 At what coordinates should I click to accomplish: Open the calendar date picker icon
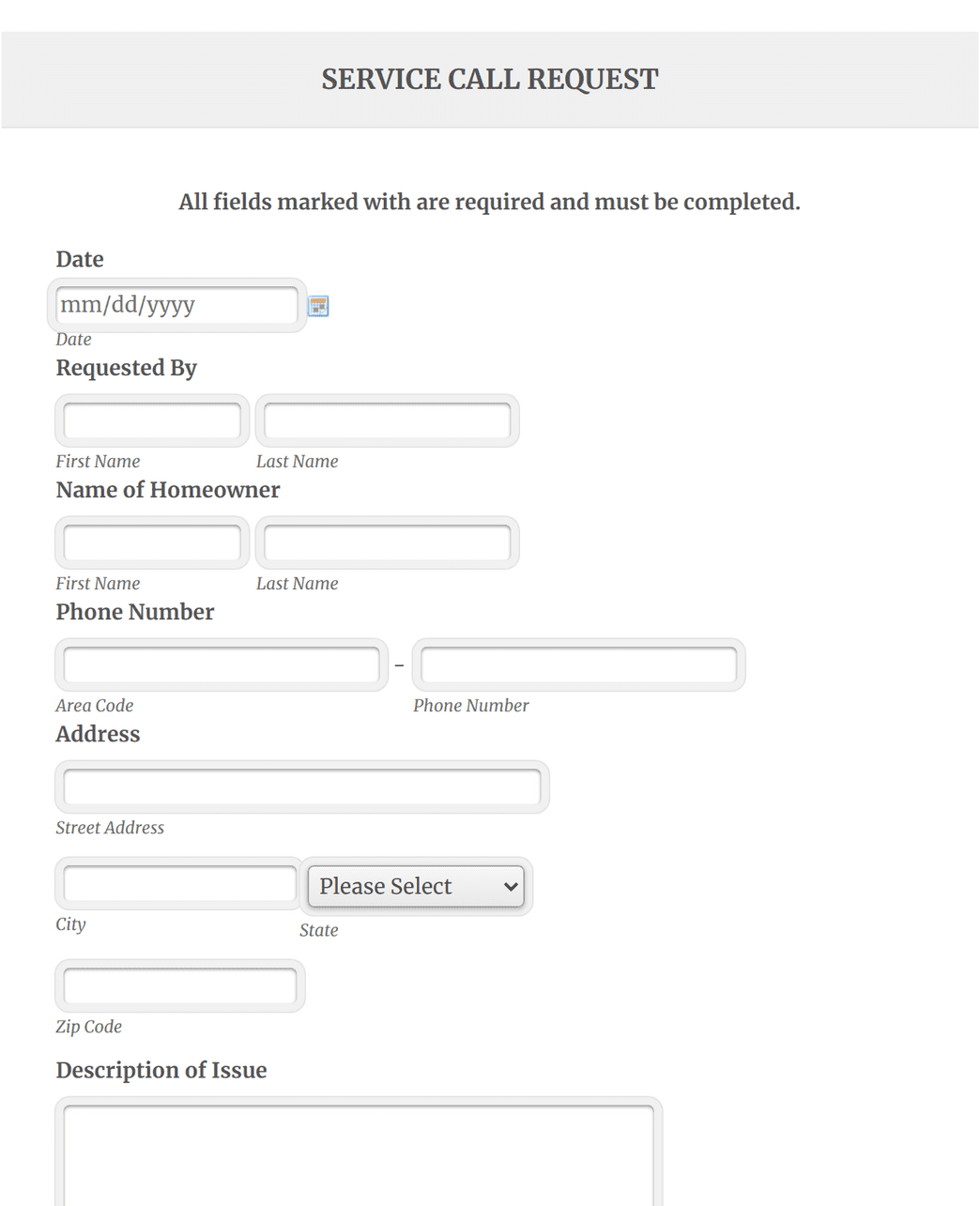click(x=318, y=306)
